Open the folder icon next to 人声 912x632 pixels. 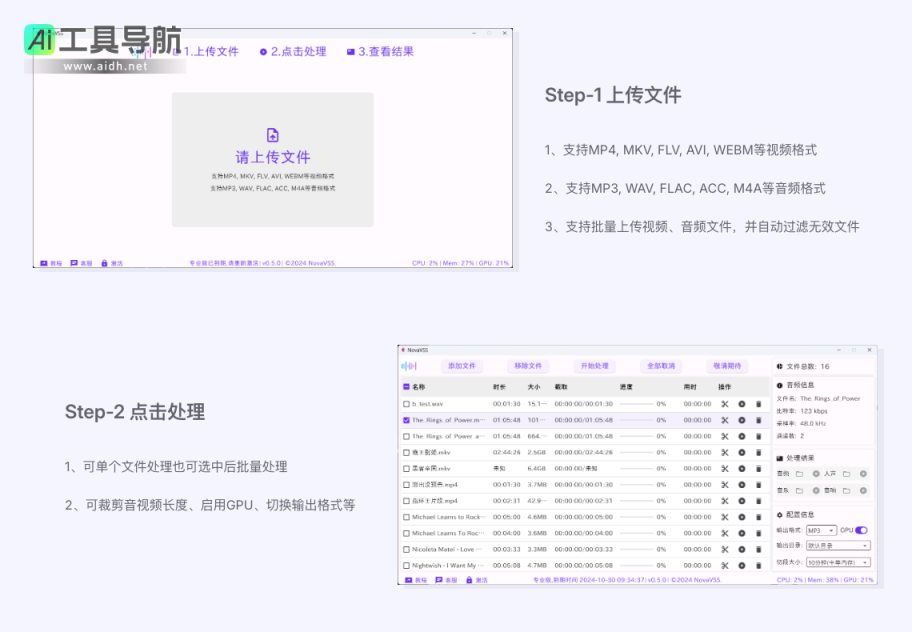847,473
